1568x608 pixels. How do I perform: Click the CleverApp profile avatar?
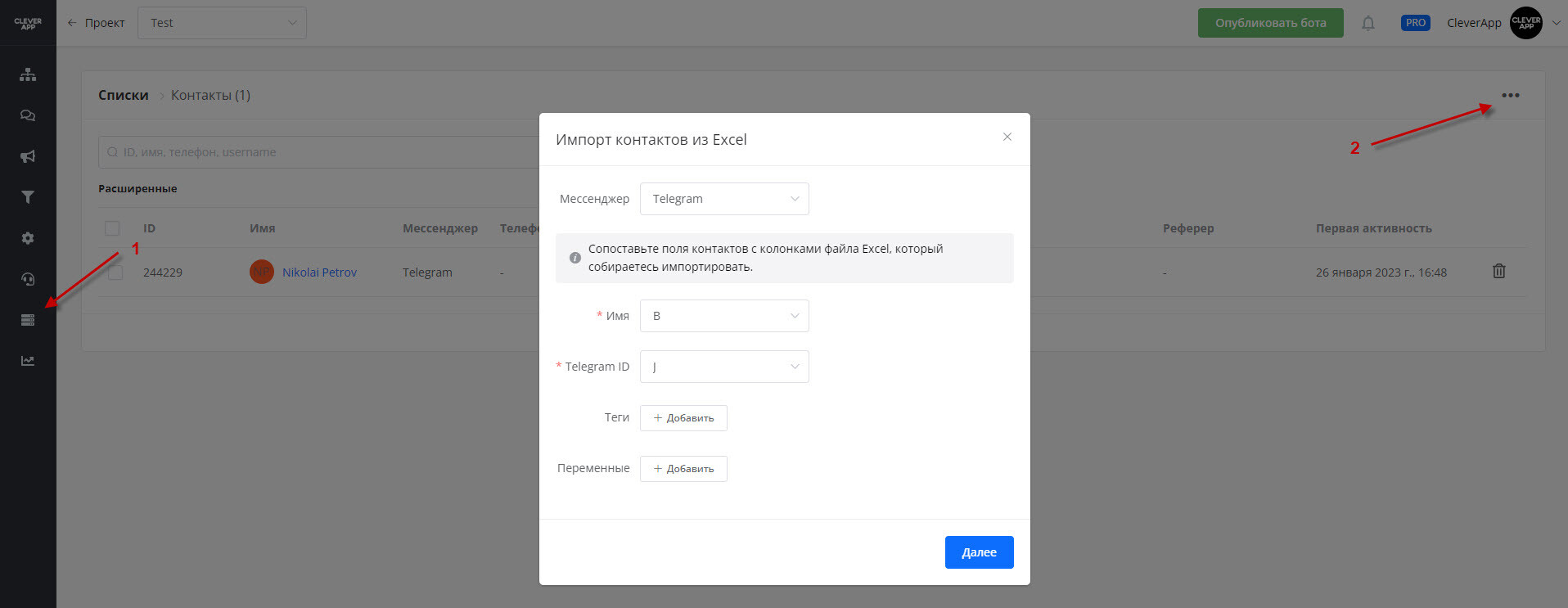tap(1526, 23)
